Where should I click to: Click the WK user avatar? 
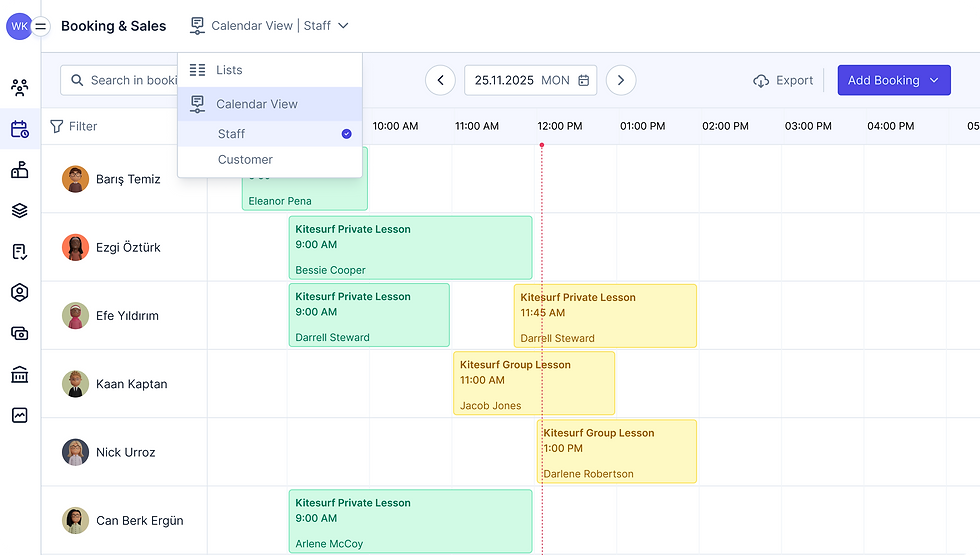18,26
